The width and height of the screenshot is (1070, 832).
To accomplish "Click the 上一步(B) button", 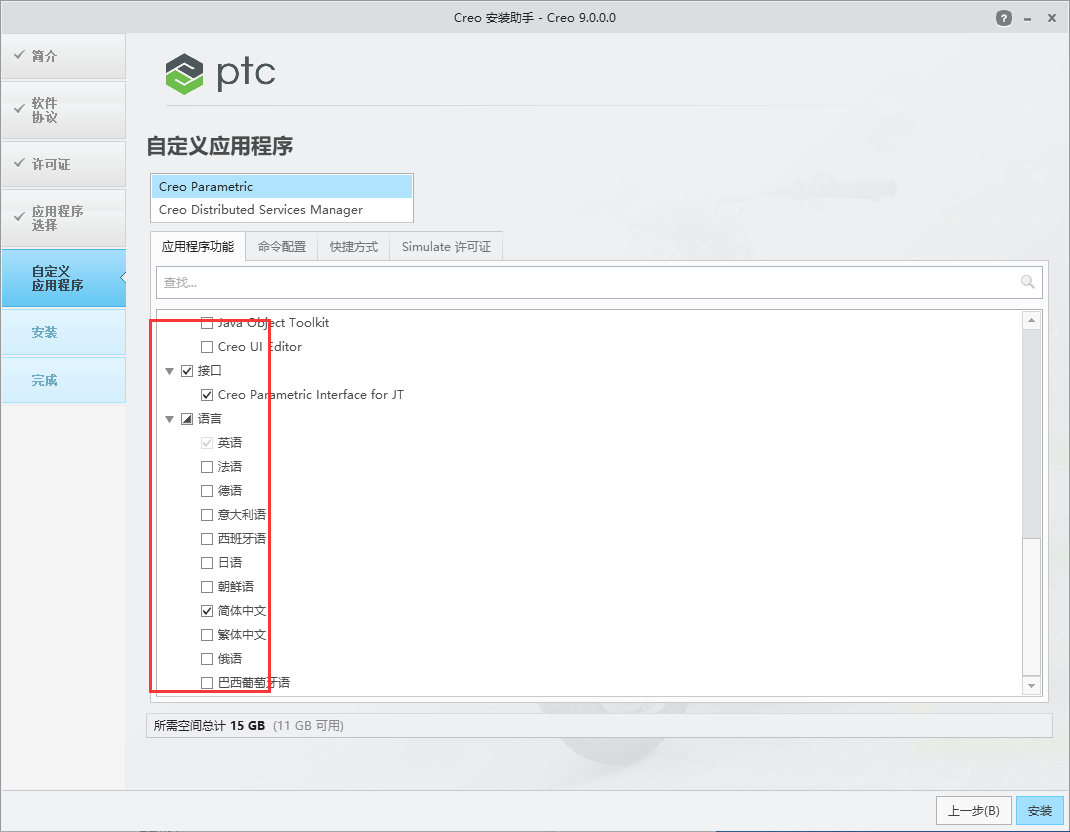I will (x=974, y=810).
